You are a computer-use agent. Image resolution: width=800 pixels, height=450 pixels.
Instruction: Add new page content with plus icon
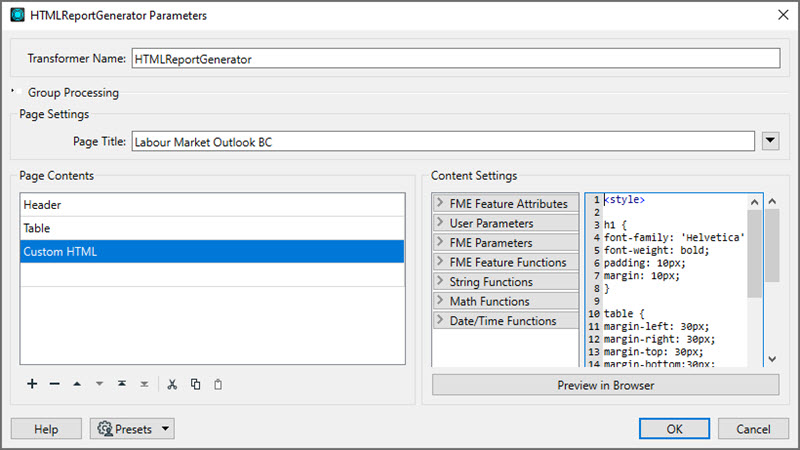32,384
